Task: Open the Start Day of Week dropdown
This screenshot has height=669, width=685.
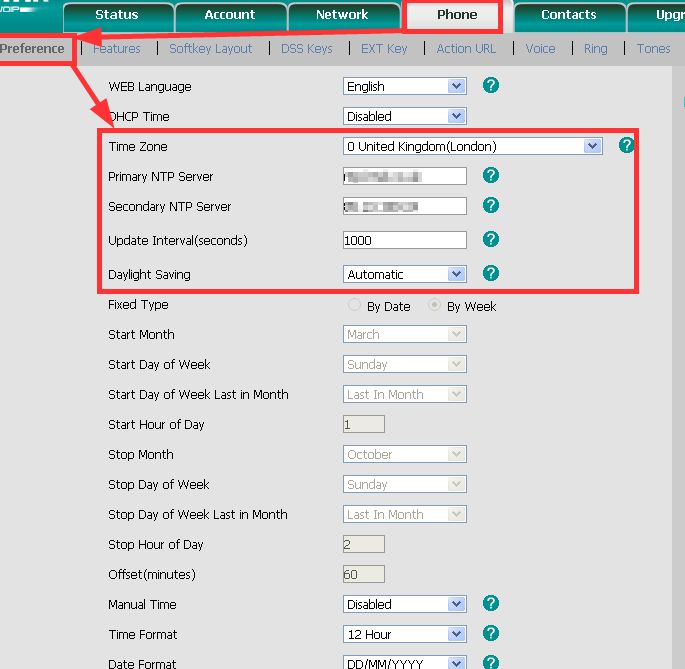Action: tap(405, 364)
